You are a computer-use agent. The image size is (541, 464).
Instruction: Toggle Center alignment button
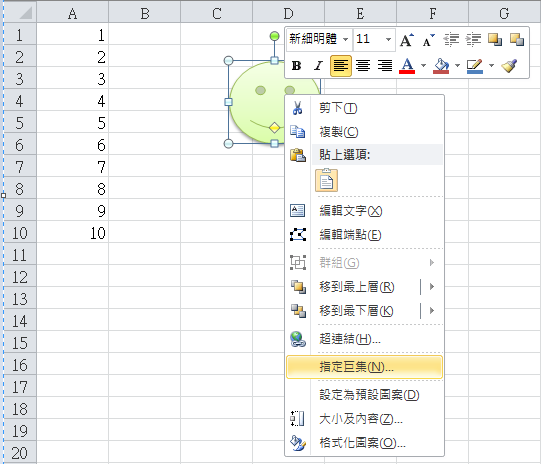[x=363, y=66]
